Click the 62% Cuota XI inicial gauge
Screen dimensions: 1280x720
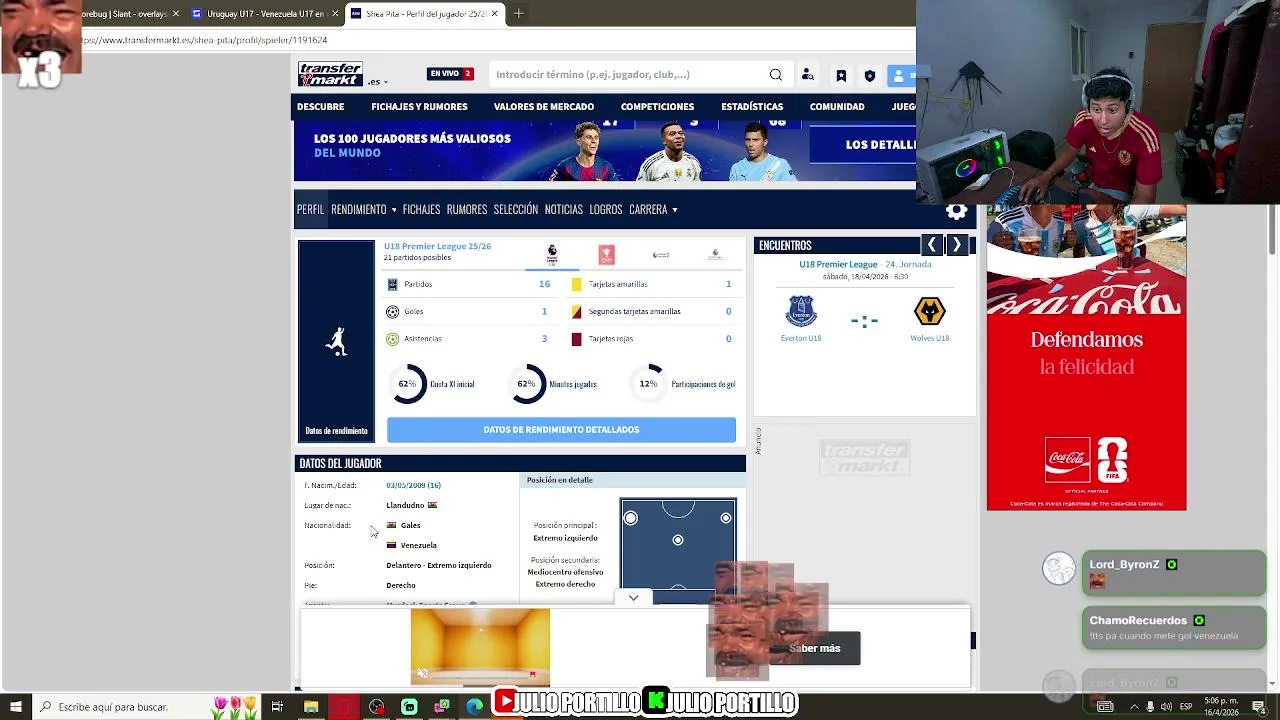tap(408, 384)
